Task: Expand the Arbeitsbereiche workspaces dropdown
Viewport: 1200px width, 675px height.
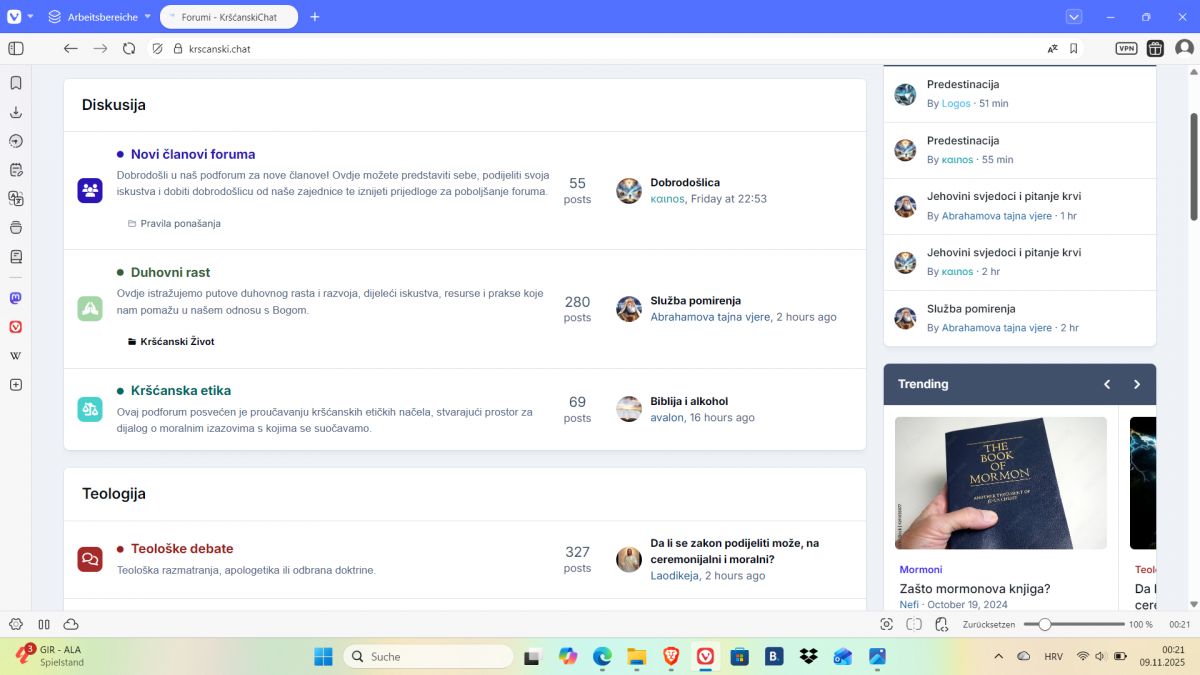Action: (x=148, y=17)
